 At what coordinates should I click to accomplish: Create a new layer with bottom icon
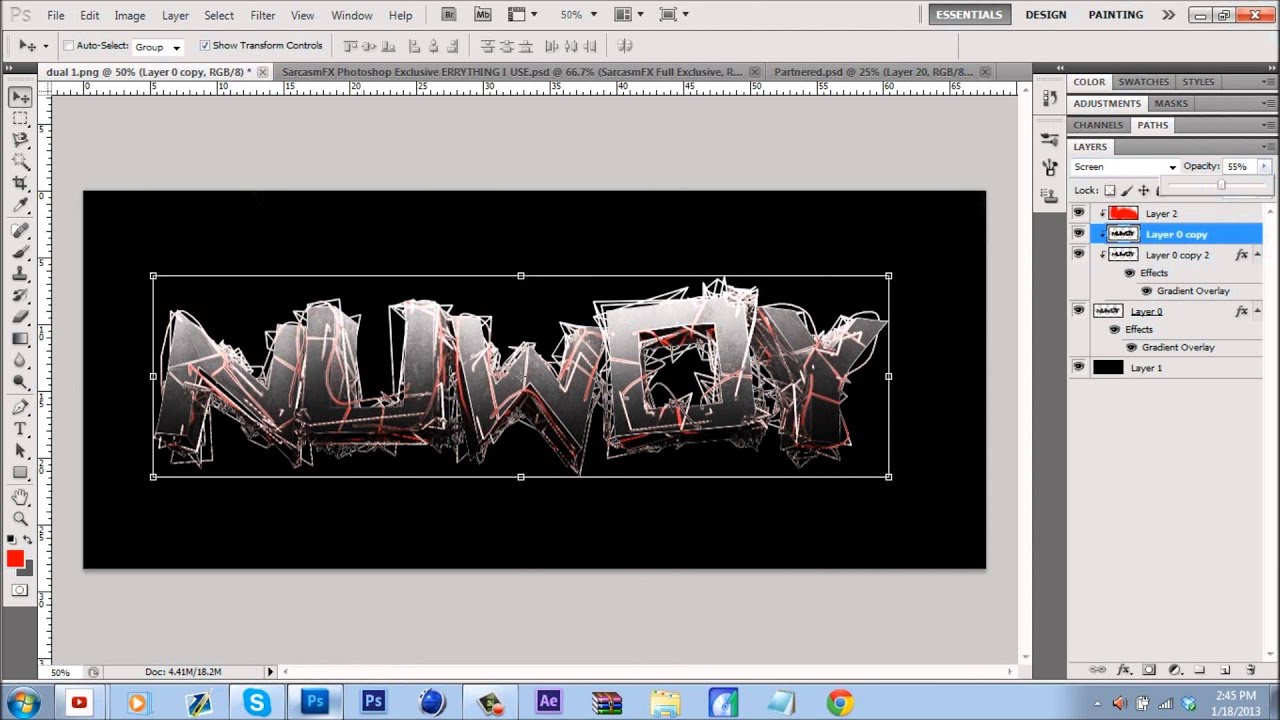pyautogui.click(x=1225, y=670)
